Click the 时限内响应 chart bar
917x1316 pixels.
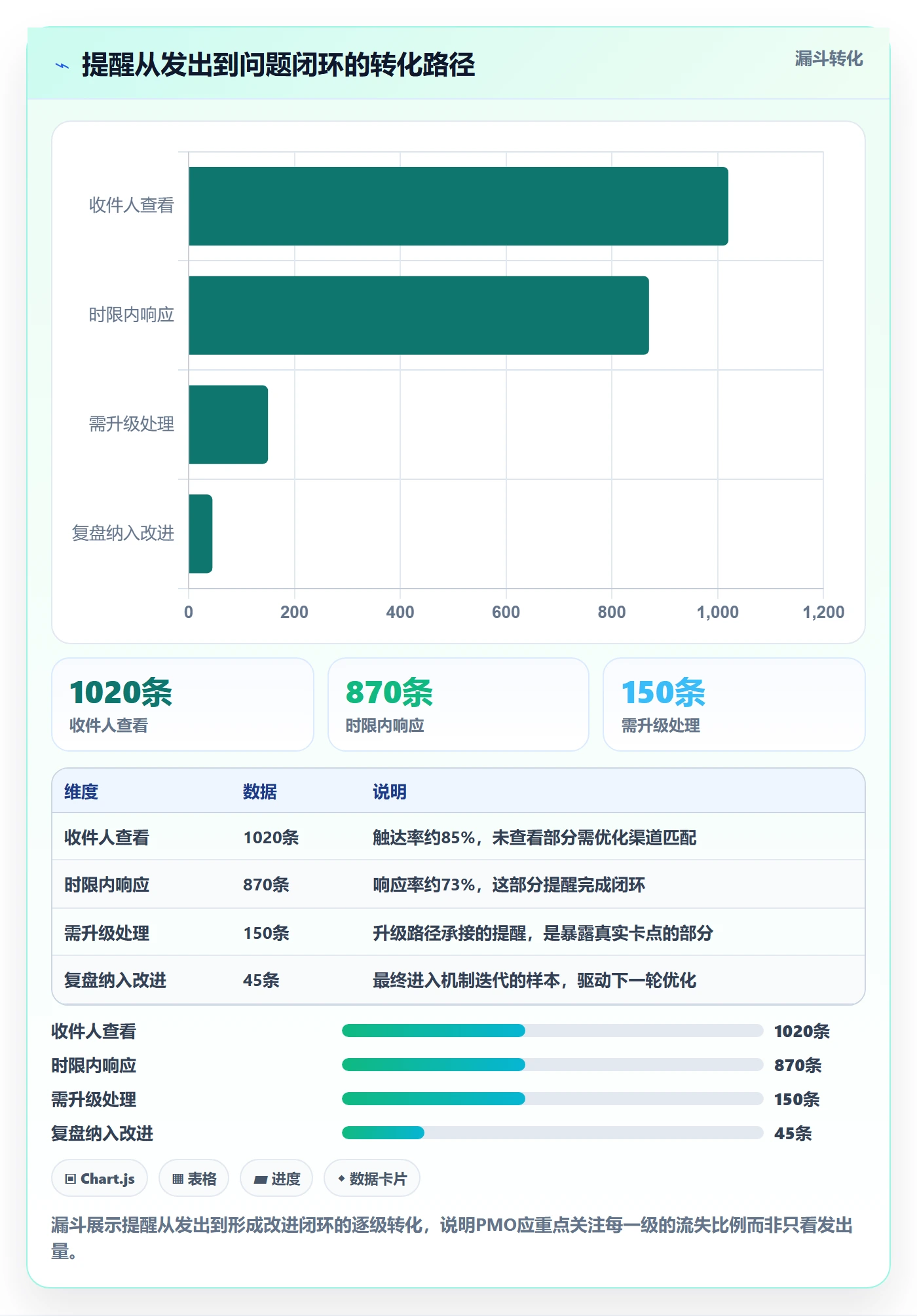(x=419, y=316)
